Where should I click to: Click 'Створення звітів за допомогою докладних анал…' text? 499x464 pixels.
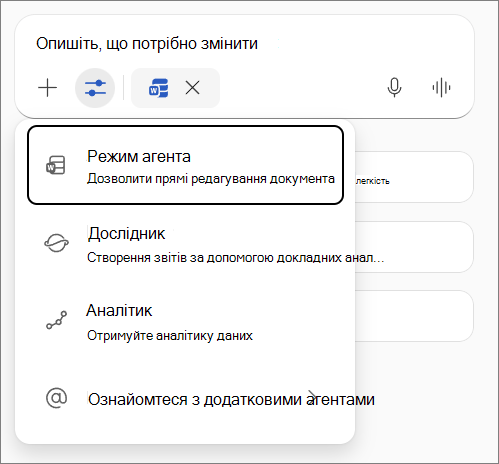(235, 258)
